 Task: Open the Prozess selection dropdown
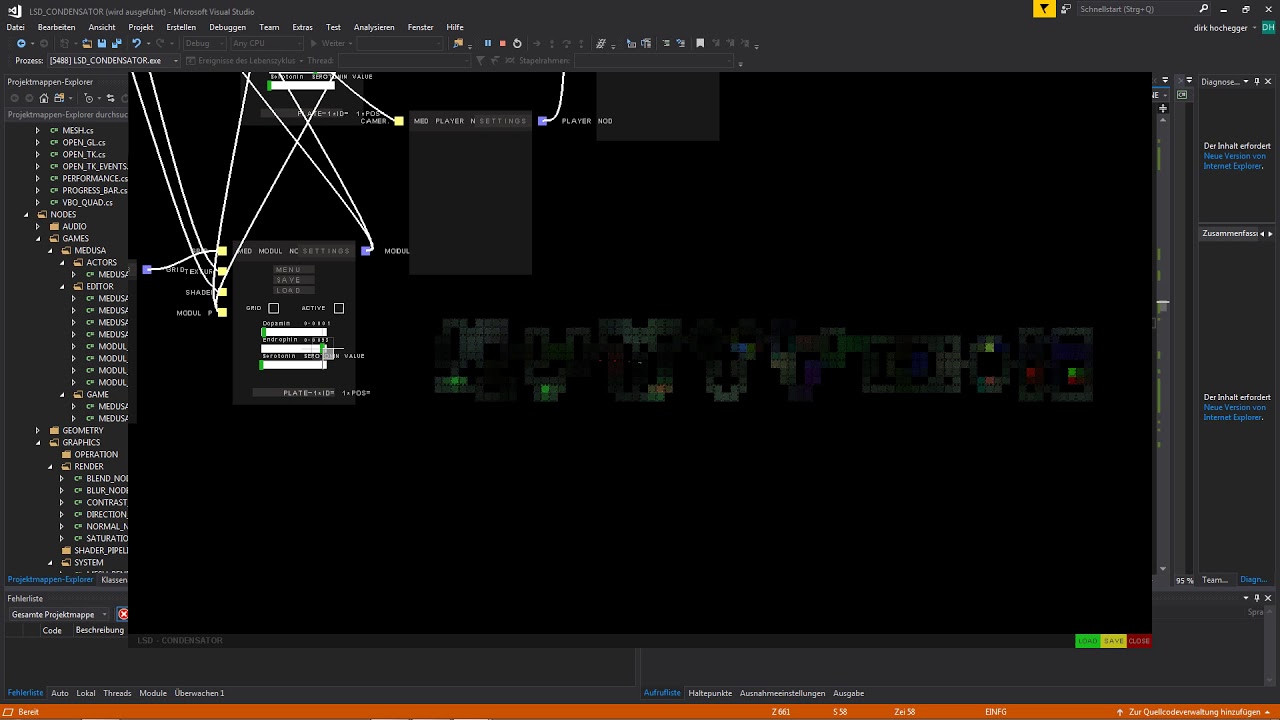(113, 61)
